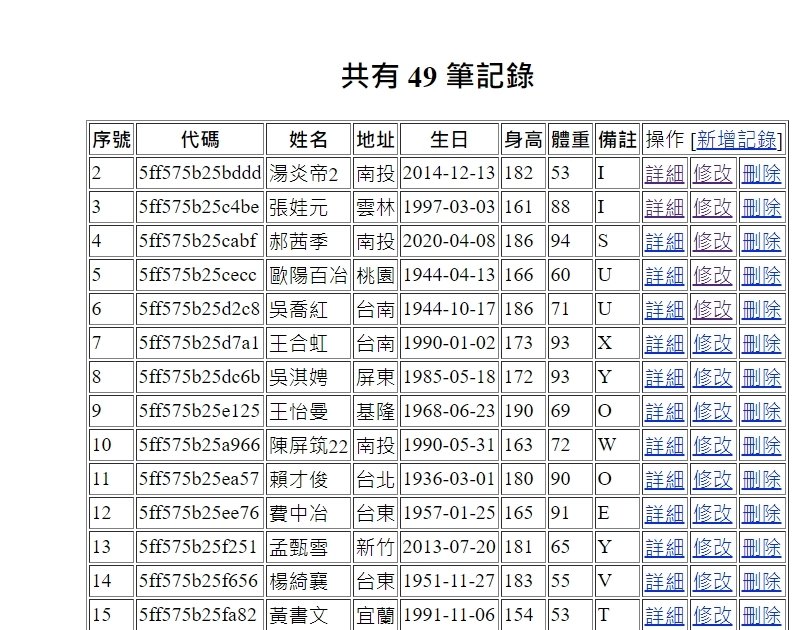This screenshot has height=630, width=811.
Task: Click 刪除 in 郝茜季 row
Action: point(761,242)
